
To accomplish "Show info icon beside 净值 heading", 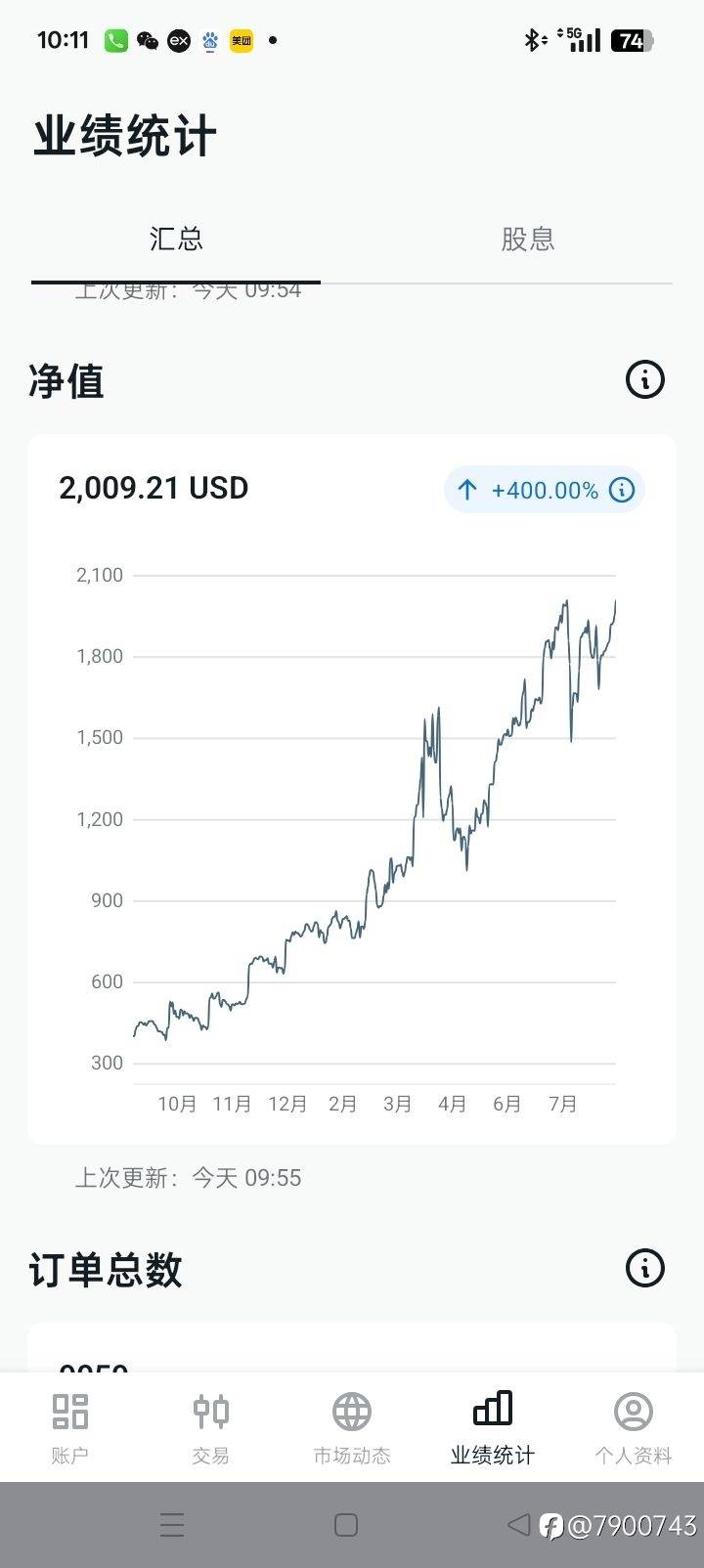I will coord(644,379).
